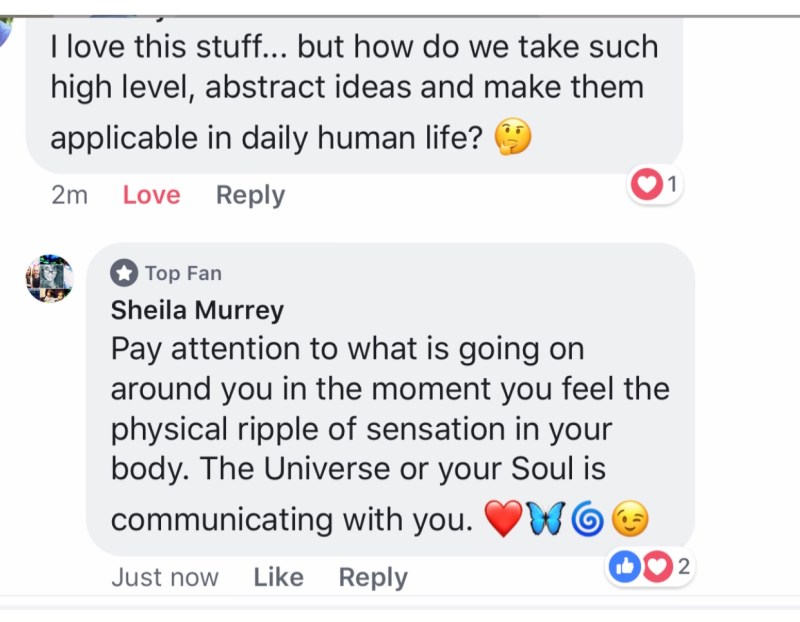Screen dimensions: 800x622
Task: Toggle the red Love reaction on first comment
Action: pos(151,195)
